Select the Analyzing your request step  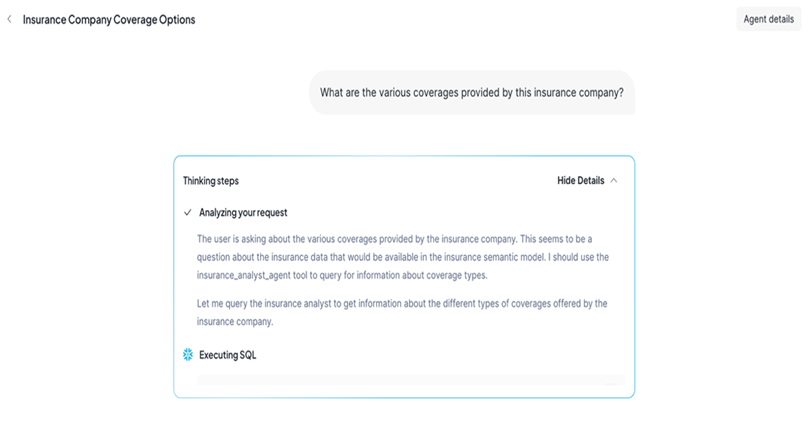[243, 213]
